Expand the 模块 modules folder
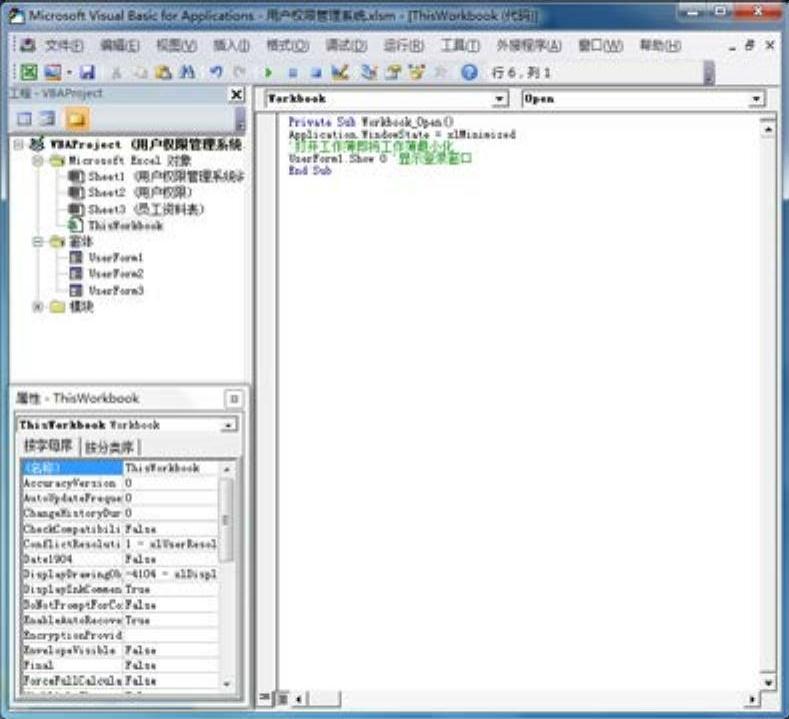The image size is (789, 719). coord(38,306)
